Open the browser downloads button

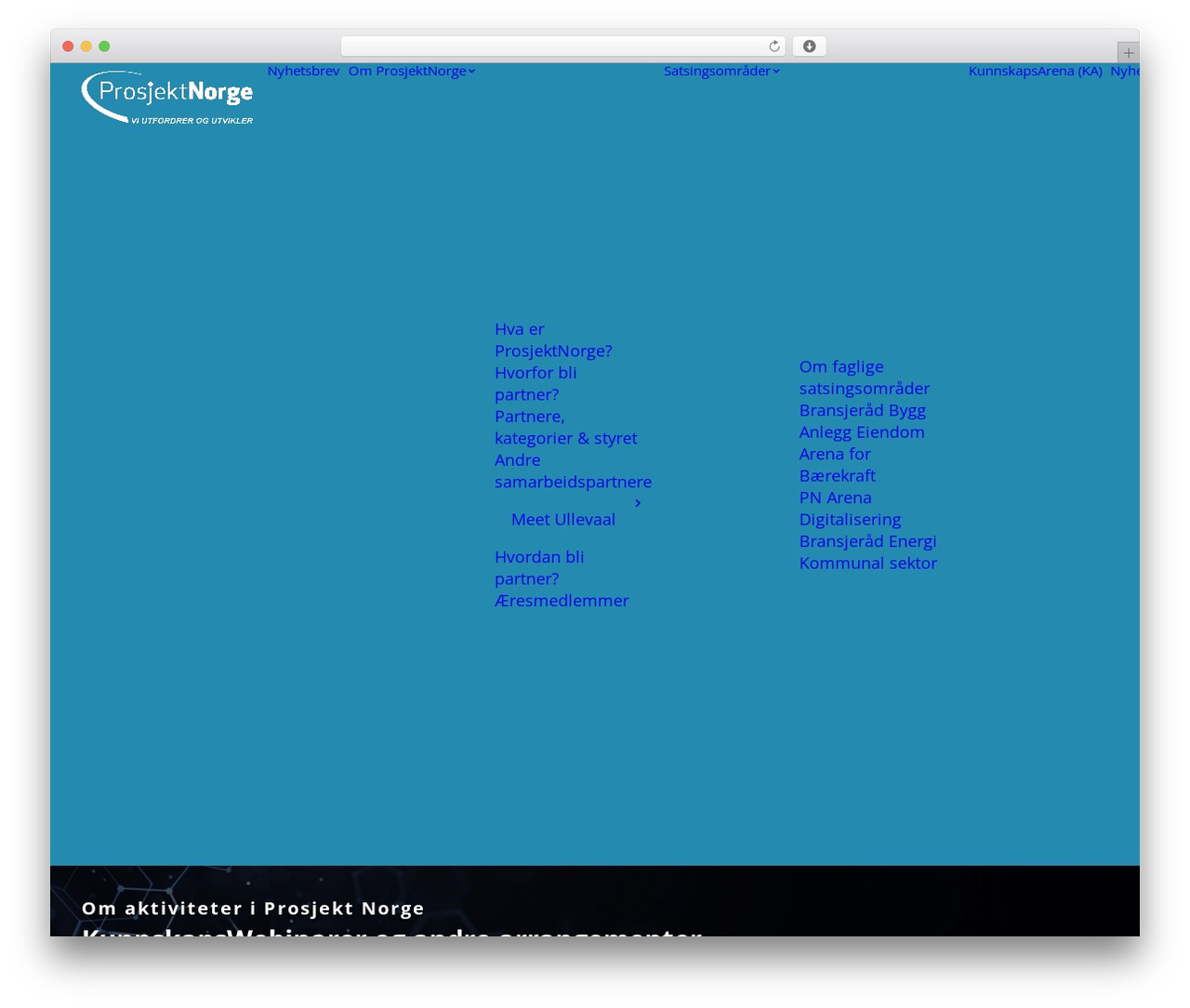(x=809, y=46)
